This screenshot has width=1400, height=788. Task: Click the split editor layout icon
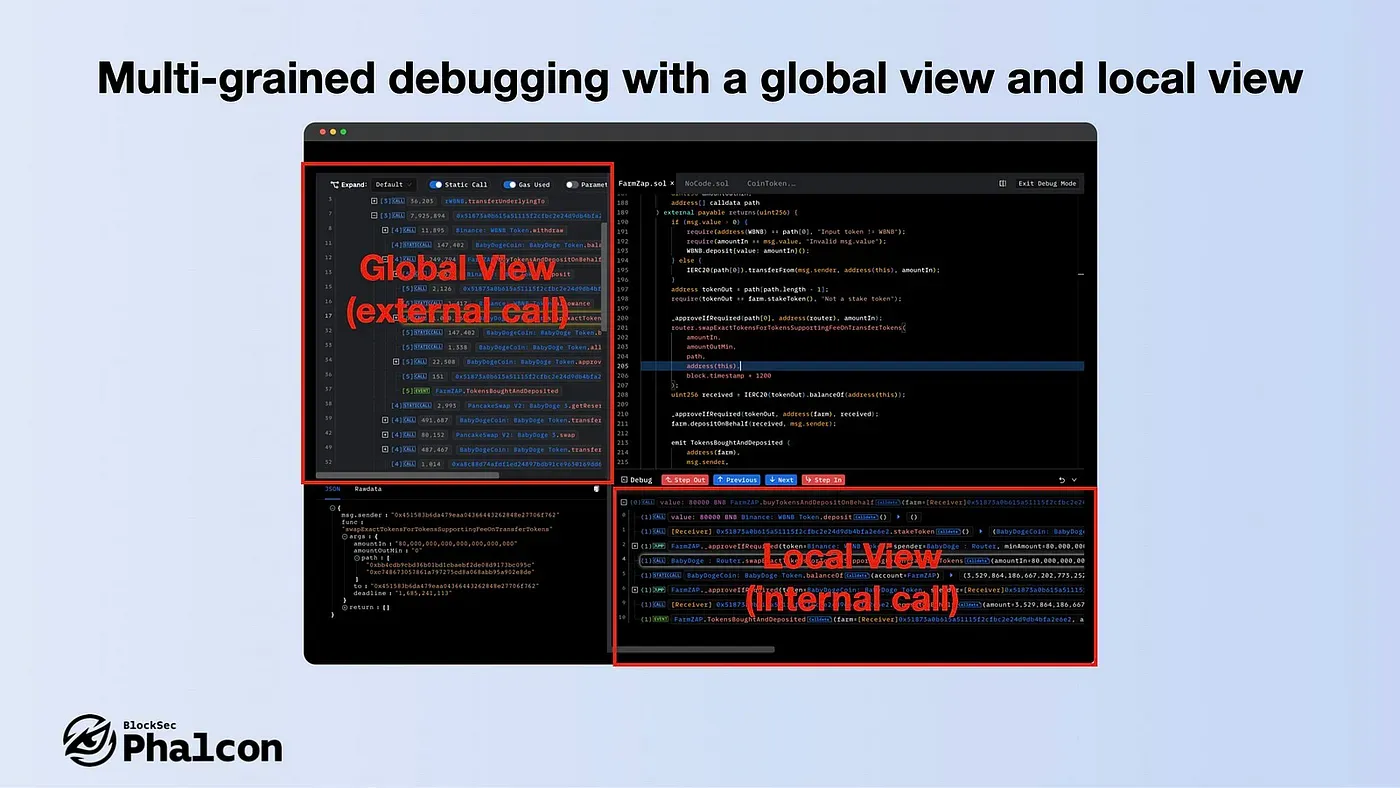pos(1003,184)
